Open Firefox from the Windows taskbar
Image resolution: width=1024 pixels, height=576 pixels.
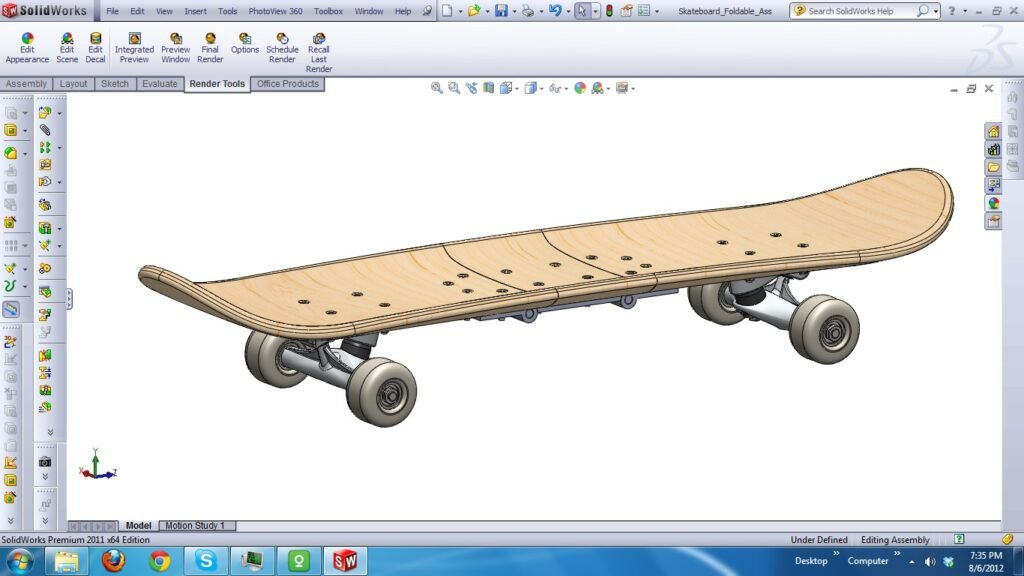113,560
